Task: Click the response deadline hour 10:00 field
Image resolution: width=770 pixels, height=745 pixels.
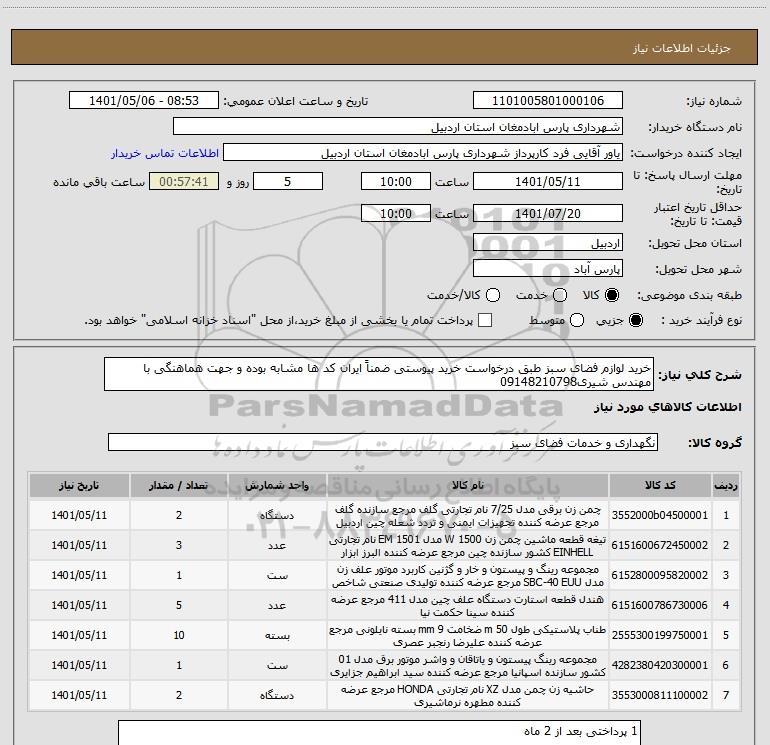Action: click(x=396, y=182)
